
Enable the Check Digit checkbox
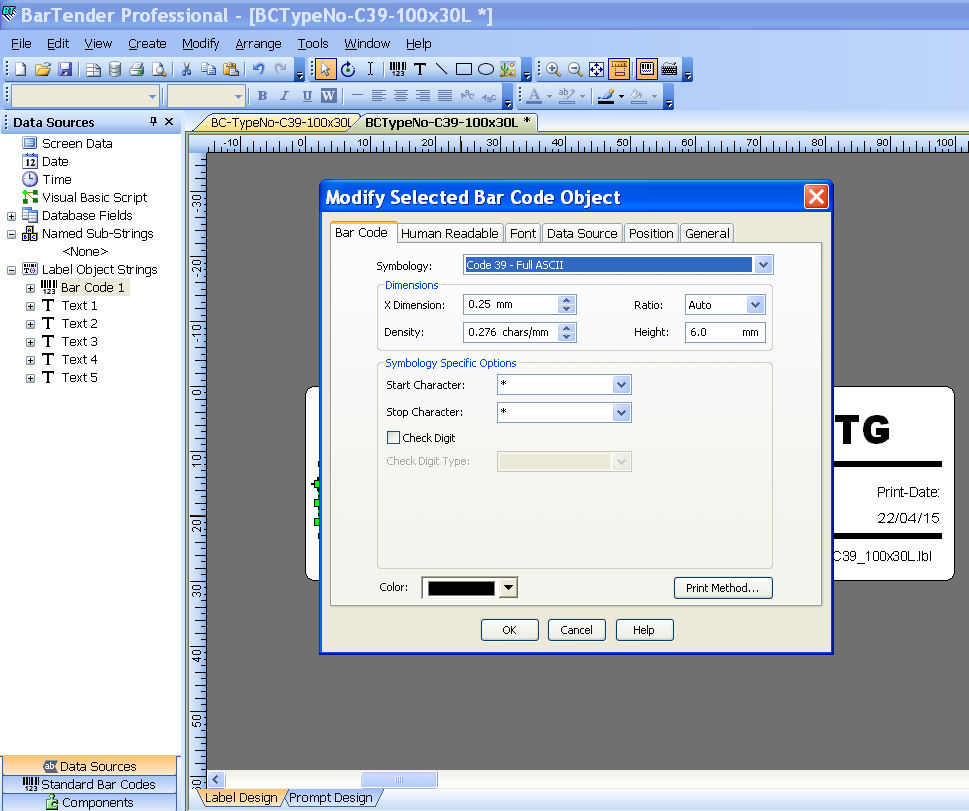(x=393, y=438)
